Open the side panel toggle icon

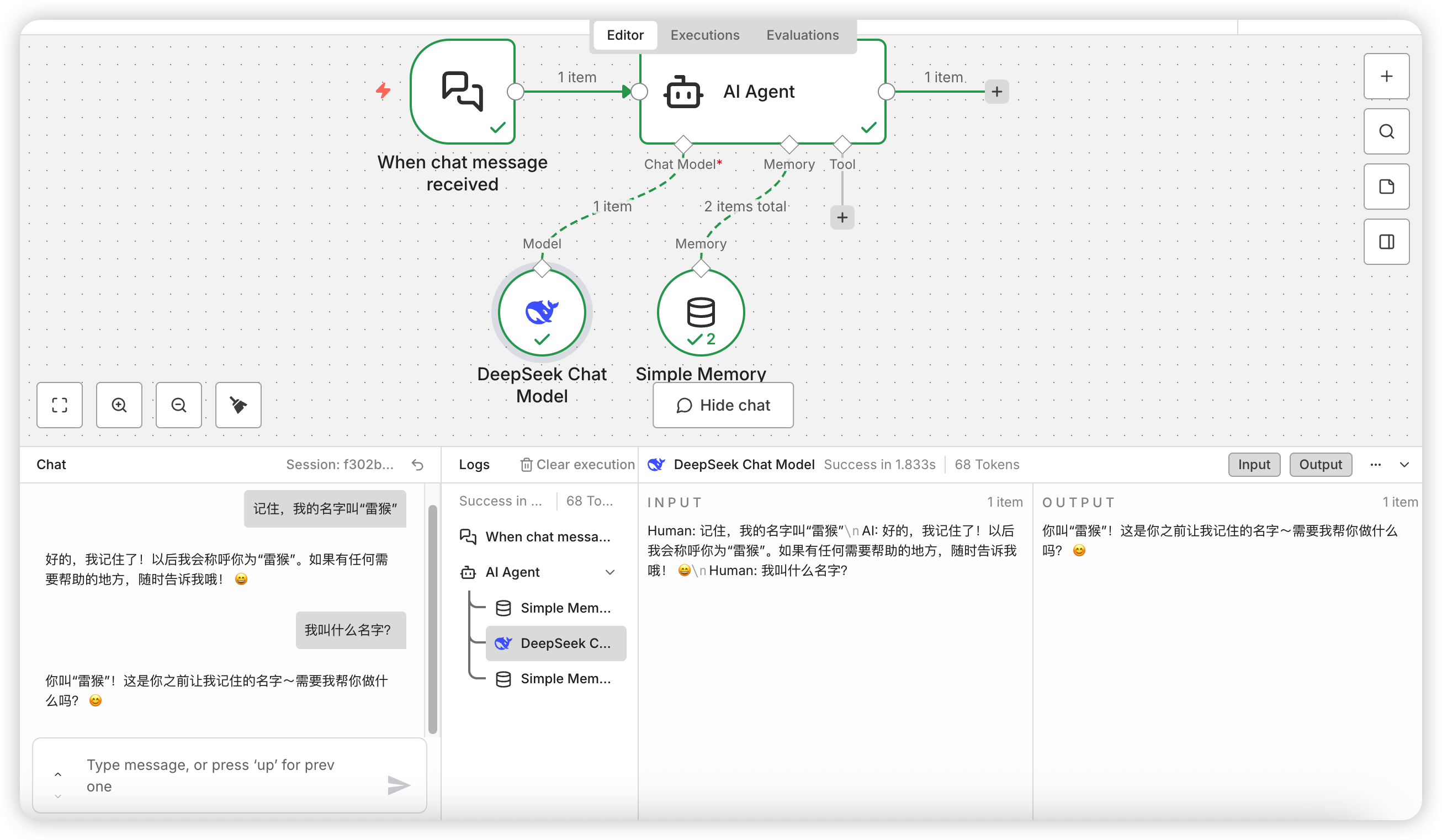tap(1386, 242)
